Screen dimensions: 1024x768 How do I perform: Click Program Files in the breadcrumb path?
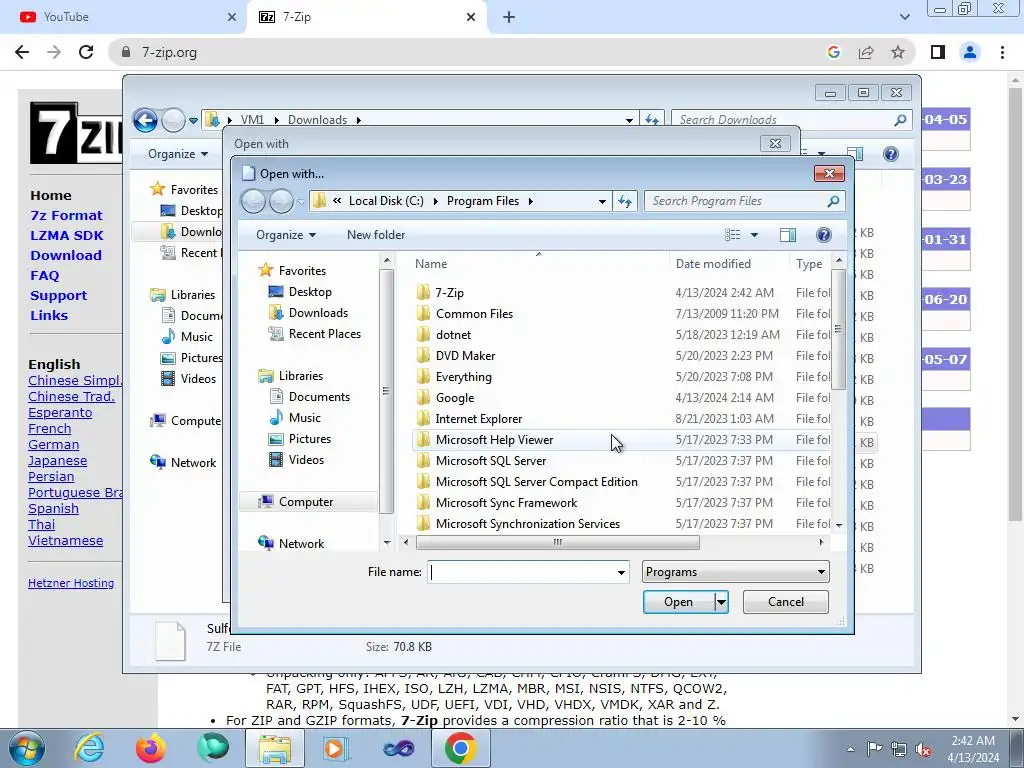click(x=483, y=201)
